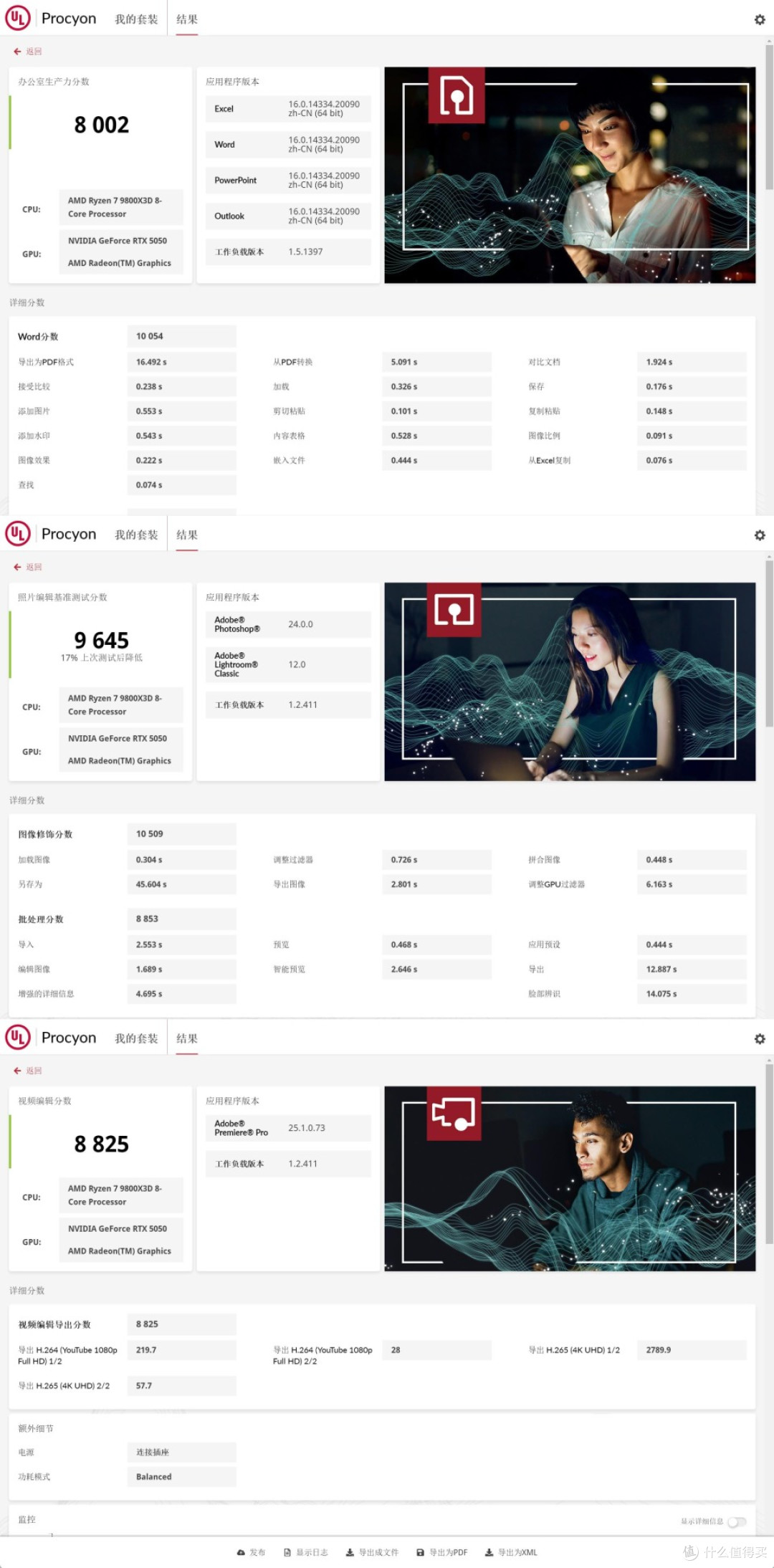Click scrollbar thumb in photo editing window

point(769,644)
